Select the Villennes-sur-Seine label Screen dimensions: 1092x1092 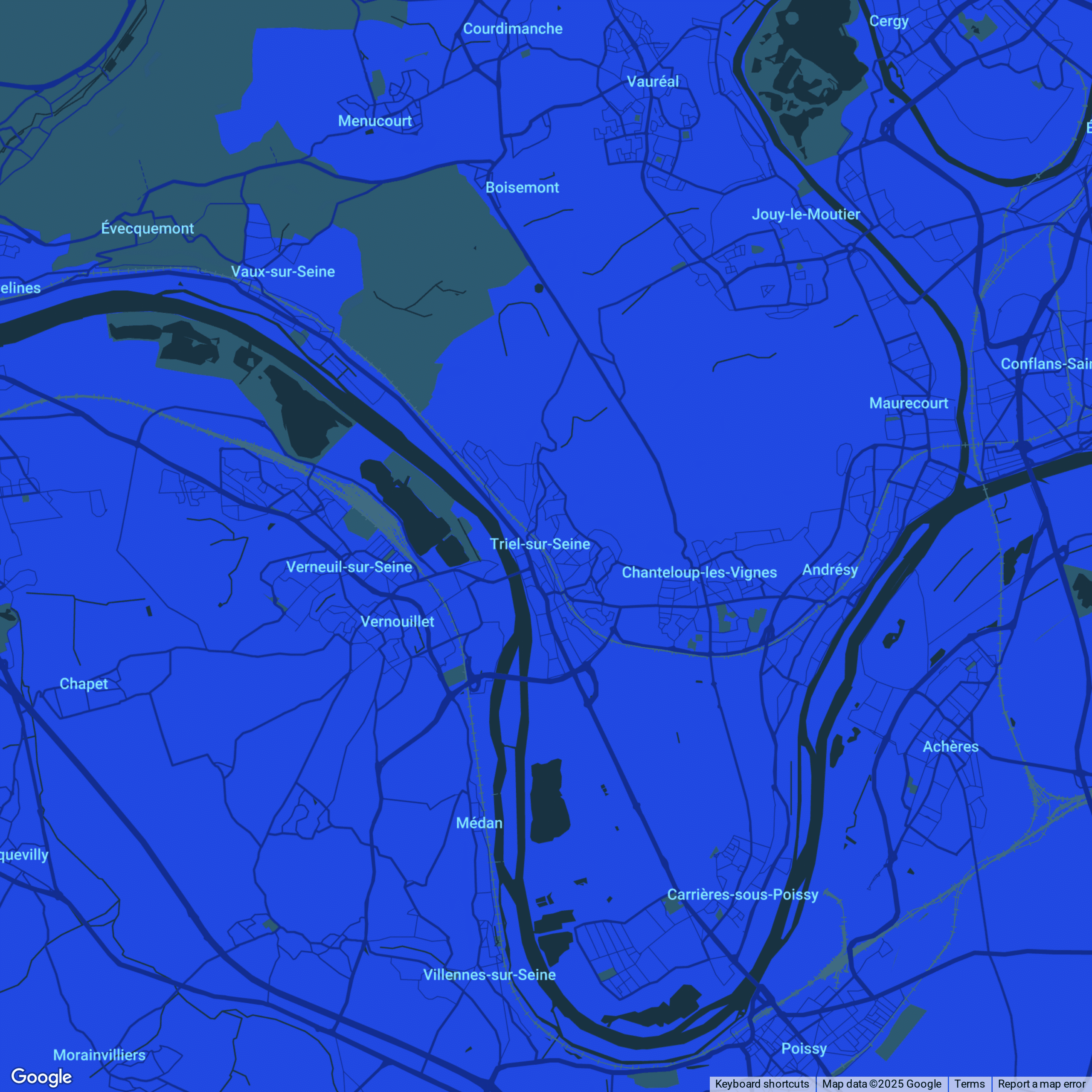[489, 975]
